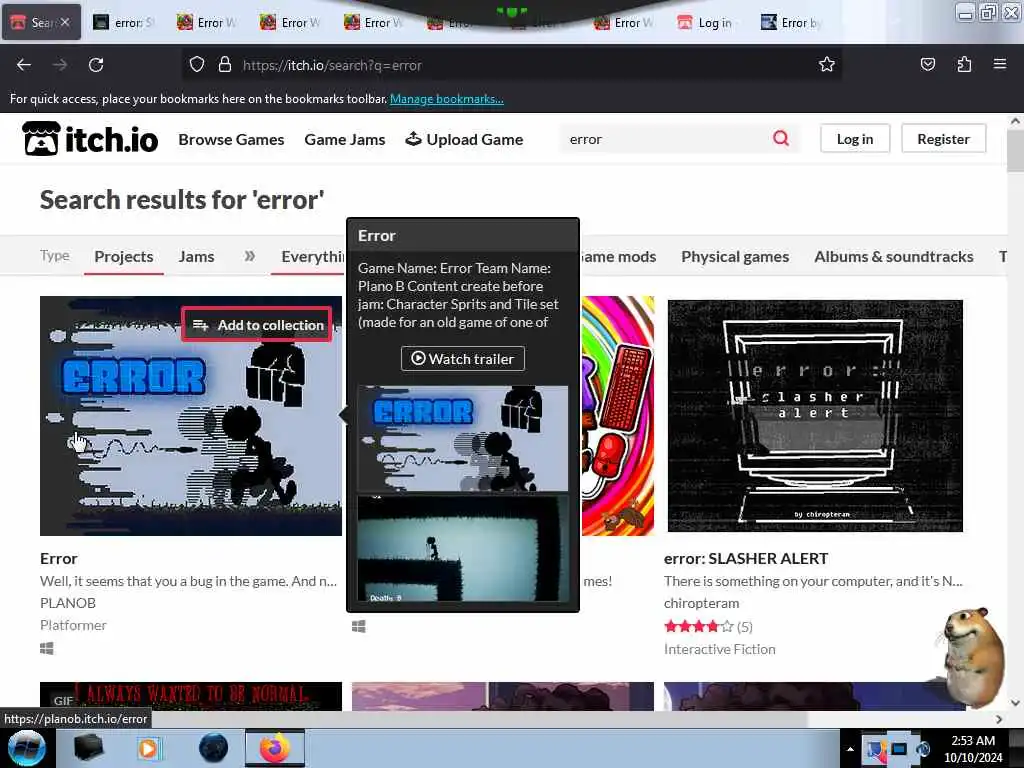This screenshot has width=1024, height=768.
Task: Open the Browse Games navigation link
Action: click(231, 139)
